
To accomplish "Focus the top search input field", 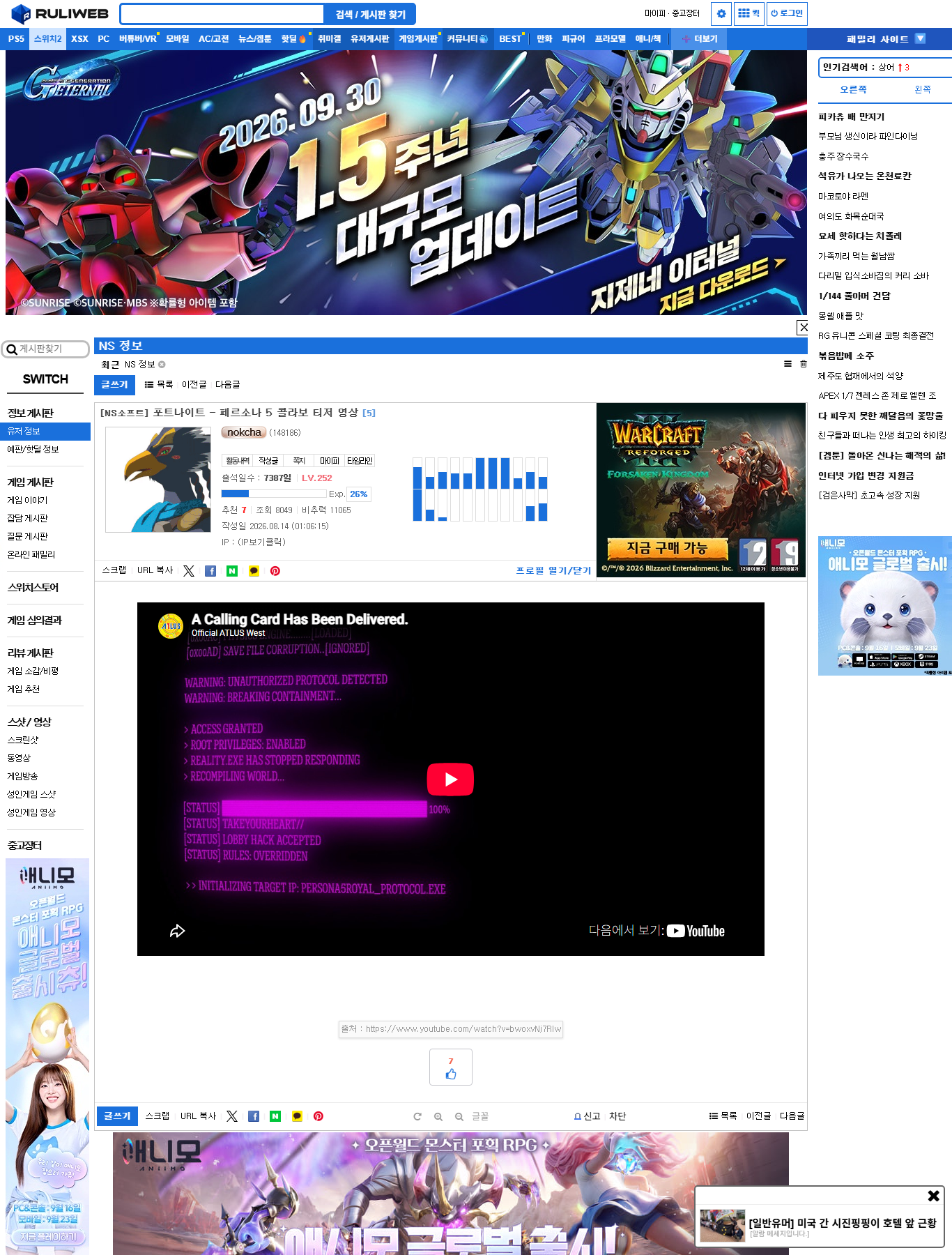I will pos(222,14).
